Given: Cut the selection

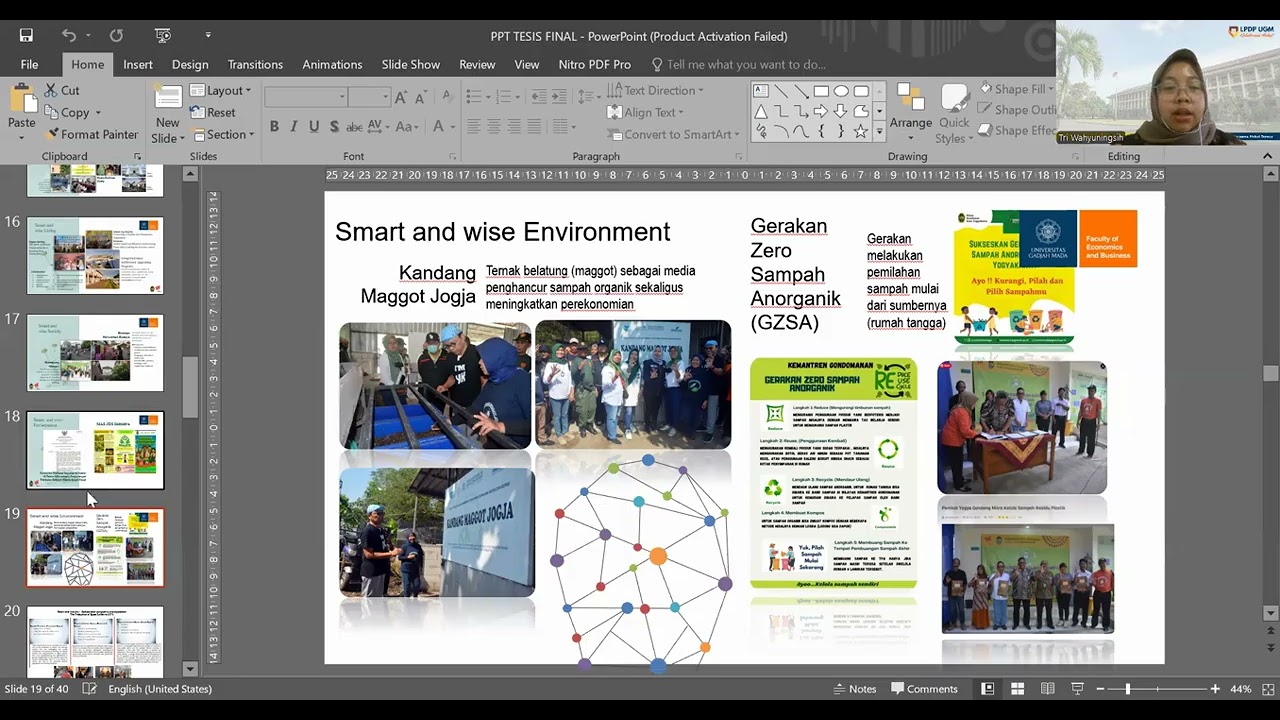Looking at the screenshot, I should [62, 90].
